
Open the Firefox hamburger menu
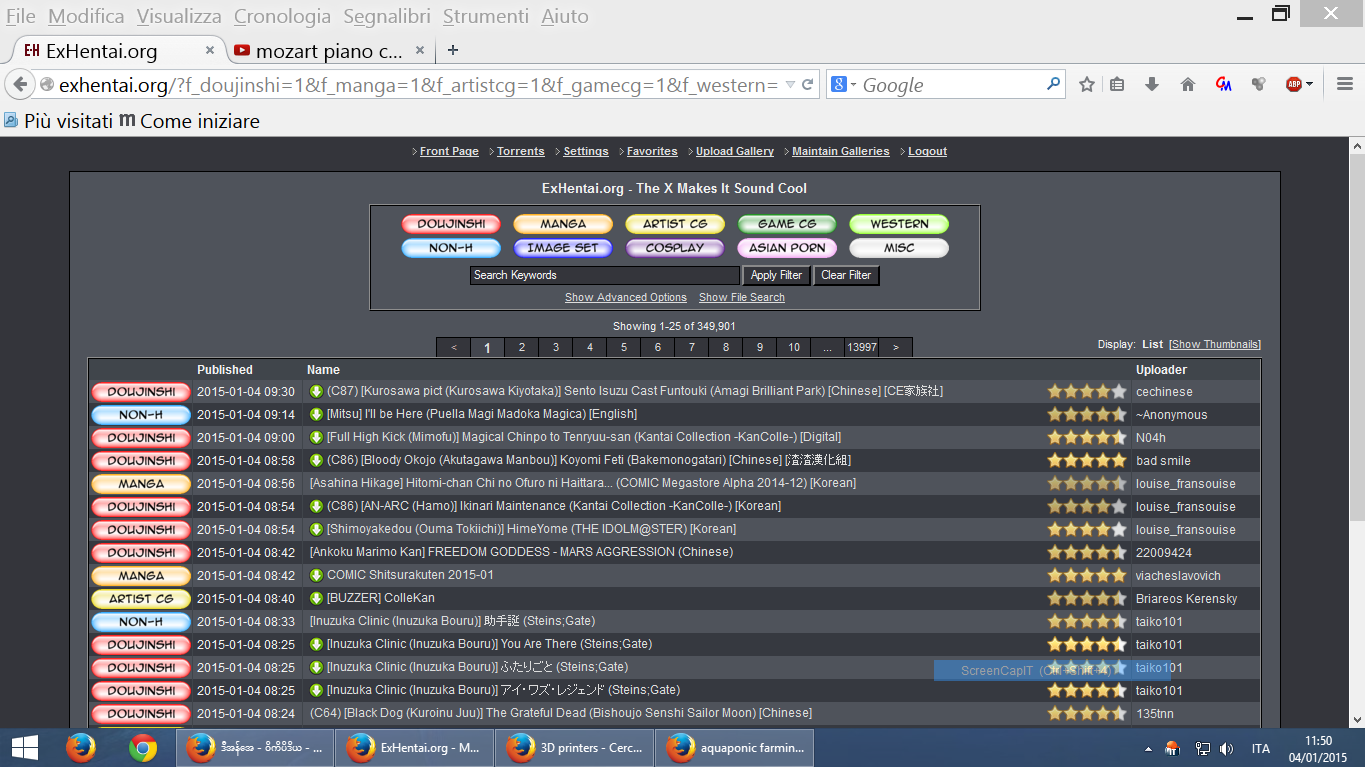click(1345, 85)
